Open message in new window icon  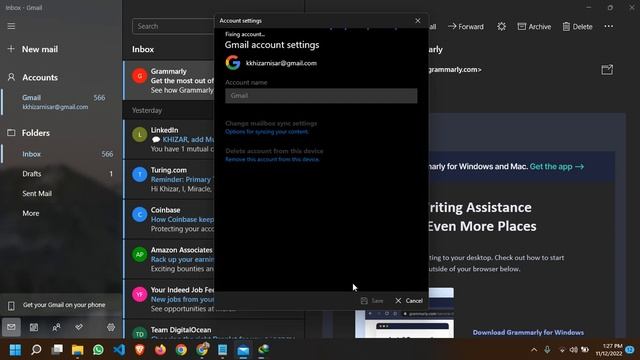pyautogui.click(x=607, y=70)
